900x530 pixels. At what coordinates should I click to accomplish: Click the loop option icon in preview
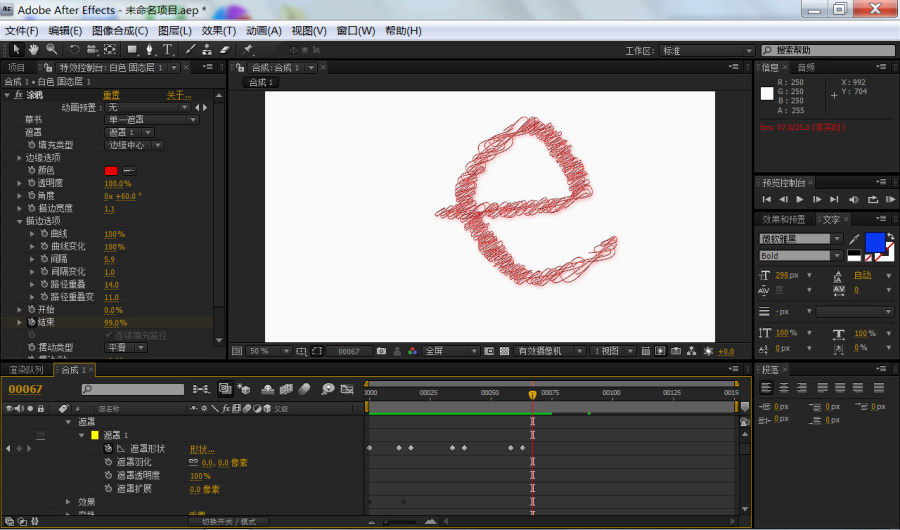click(x=872, y=199)
